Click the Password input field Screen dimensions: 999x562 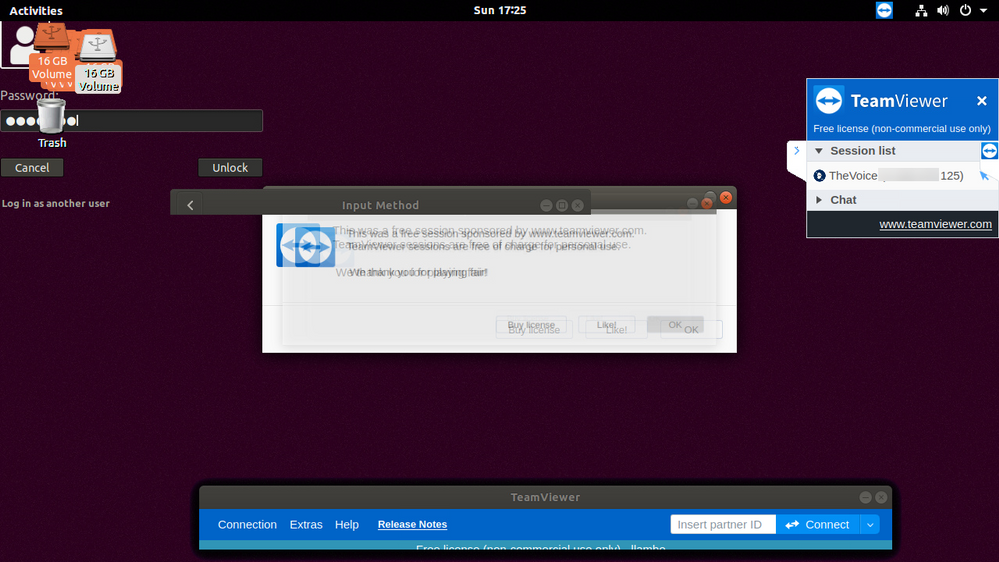[131, 120]
